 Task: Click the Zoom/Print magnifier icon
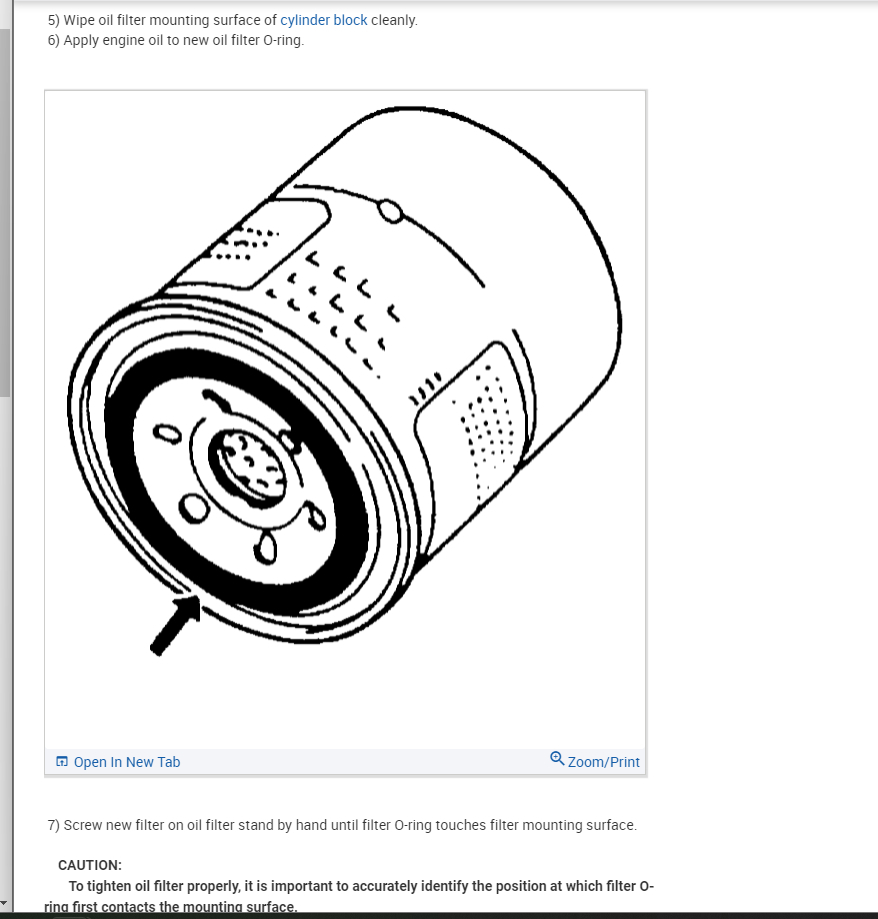pyautogui.click(x=557, y=759)
